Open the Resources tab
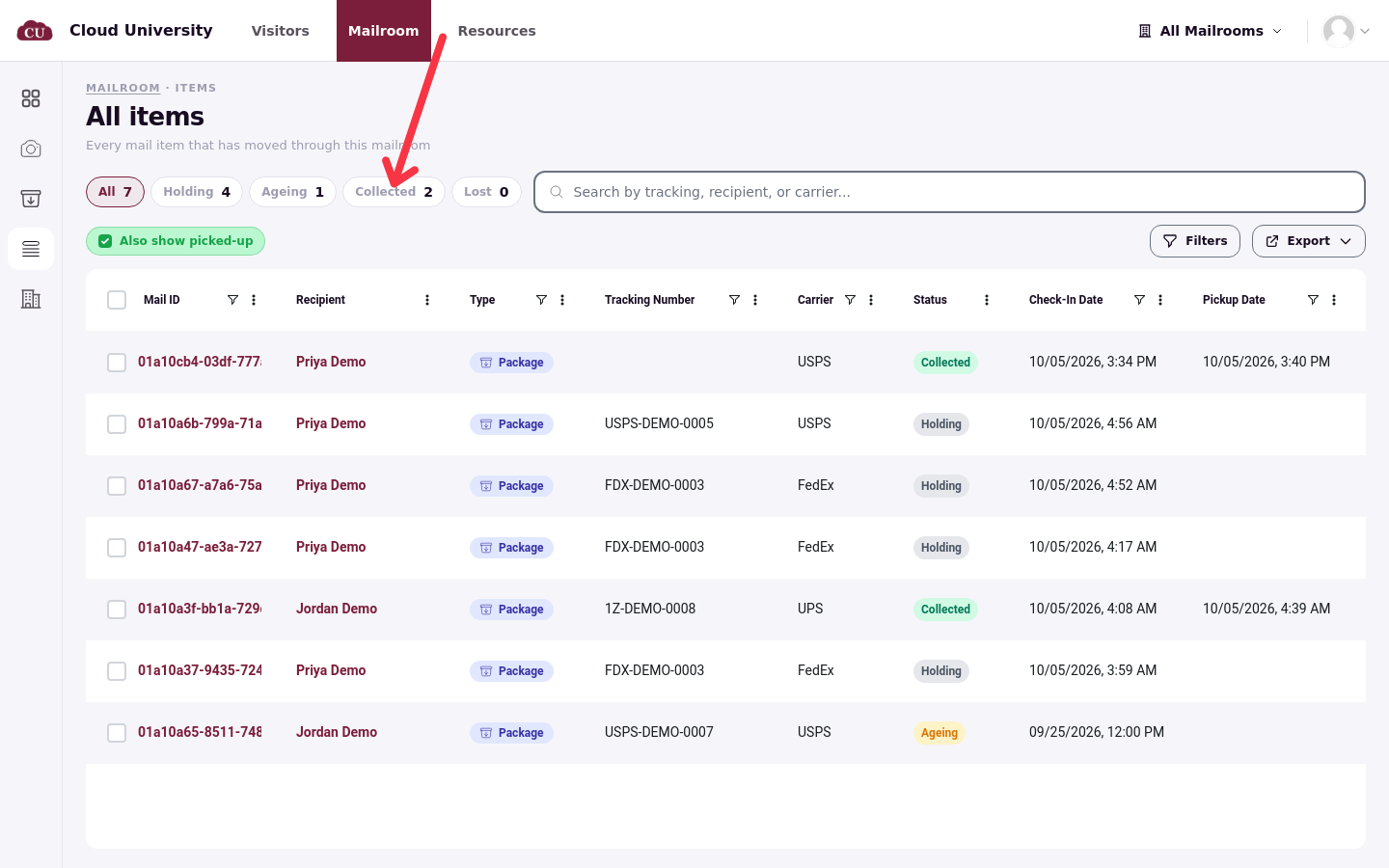The width and height of the screenshot is (1389, 868). pyautogui.click(x=497, y=31)
